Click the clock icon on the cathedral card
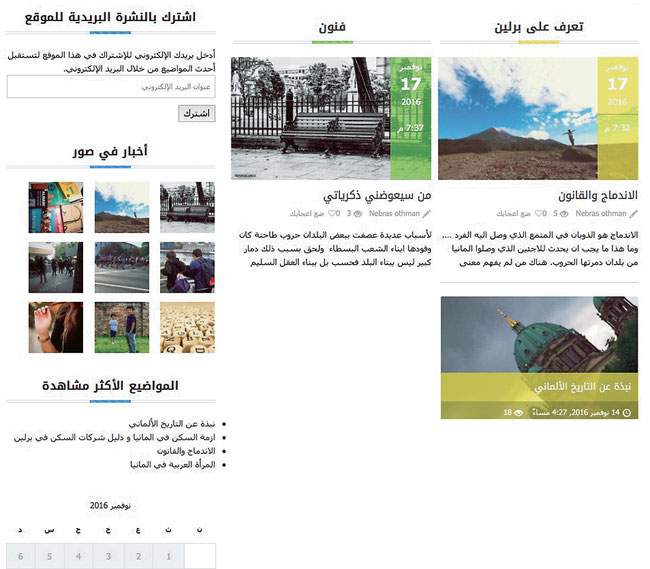Screen dimensions: 650x569 click(627, 412)
